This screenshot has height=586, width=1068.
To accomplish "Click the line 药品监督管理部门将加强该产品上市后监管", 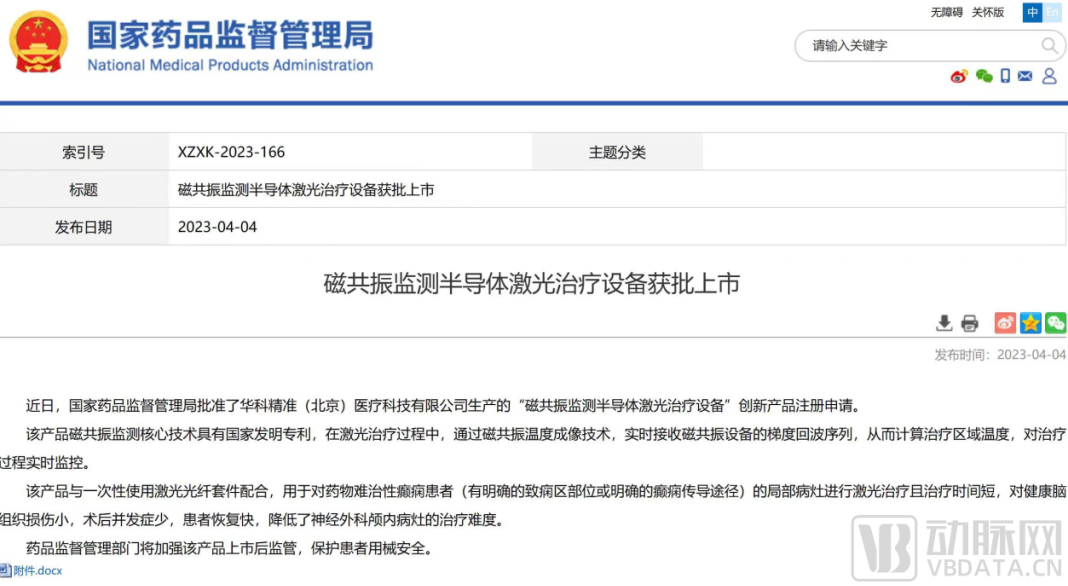I will 230,548.
